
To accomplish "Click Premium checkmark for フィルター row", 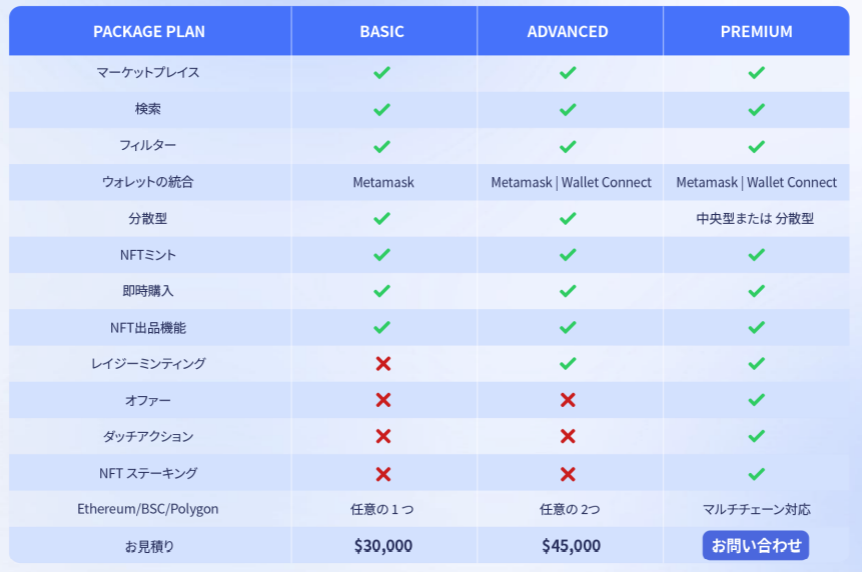I will coord(756,146).
